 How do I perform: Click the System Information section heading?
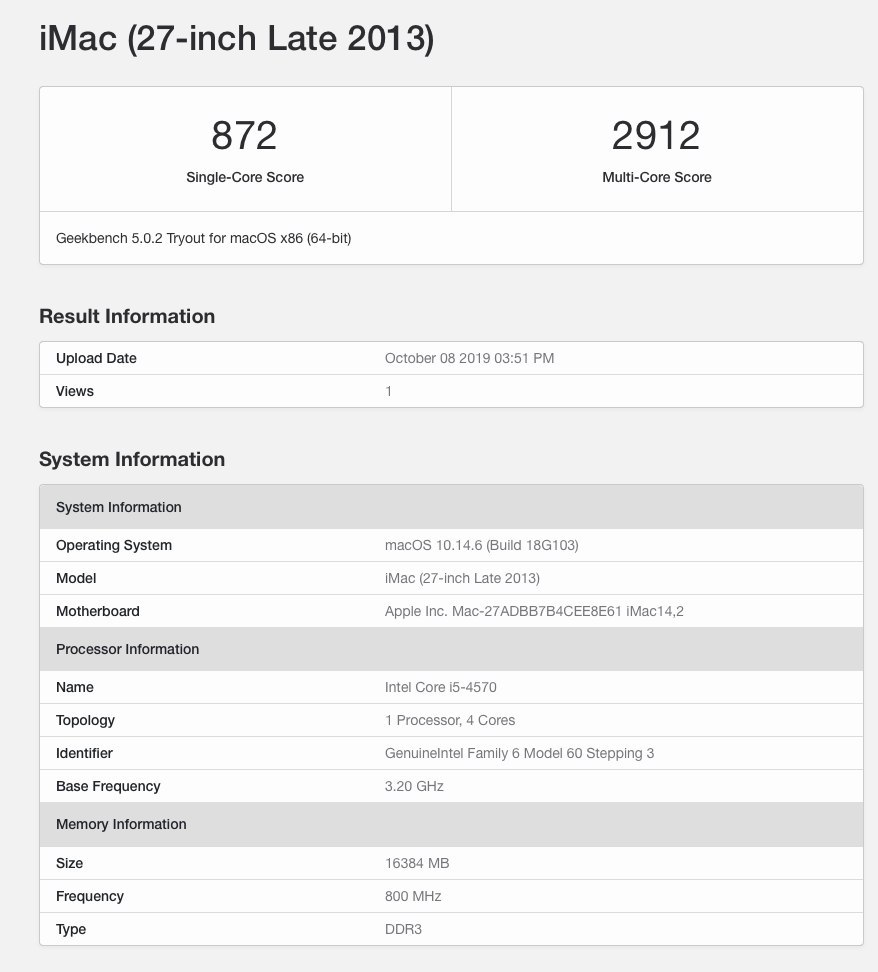[x=132, y=459]
